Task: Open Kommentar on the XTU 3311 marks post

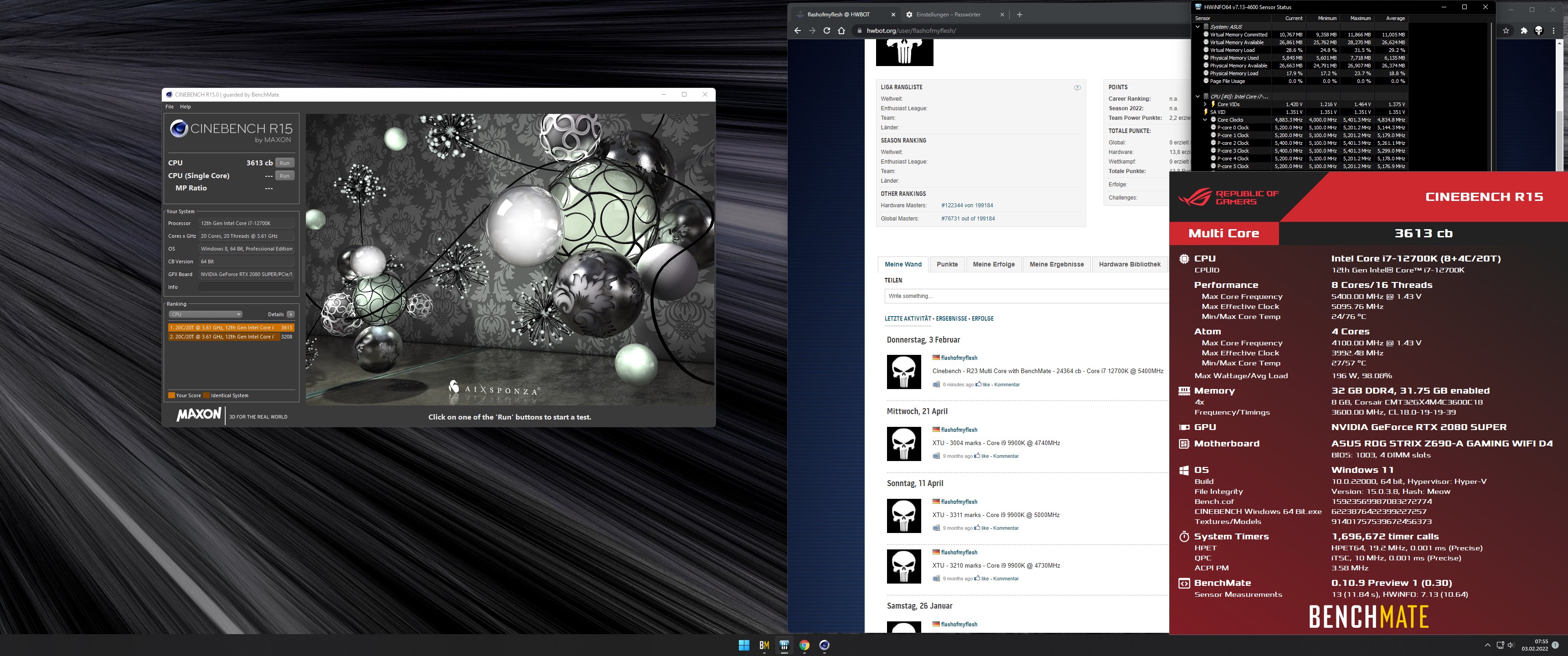Action: (1006, 528)
